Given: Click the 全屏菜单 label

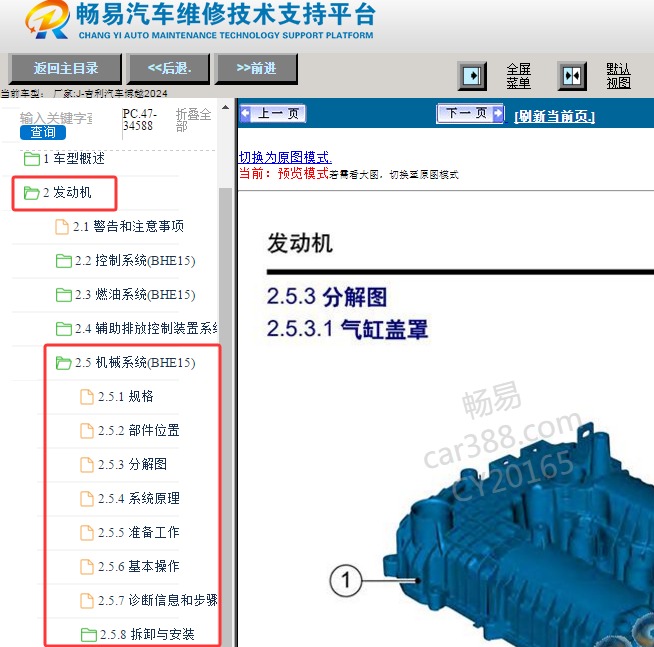Looking at the screenshot, I should [x=518, y=76].
